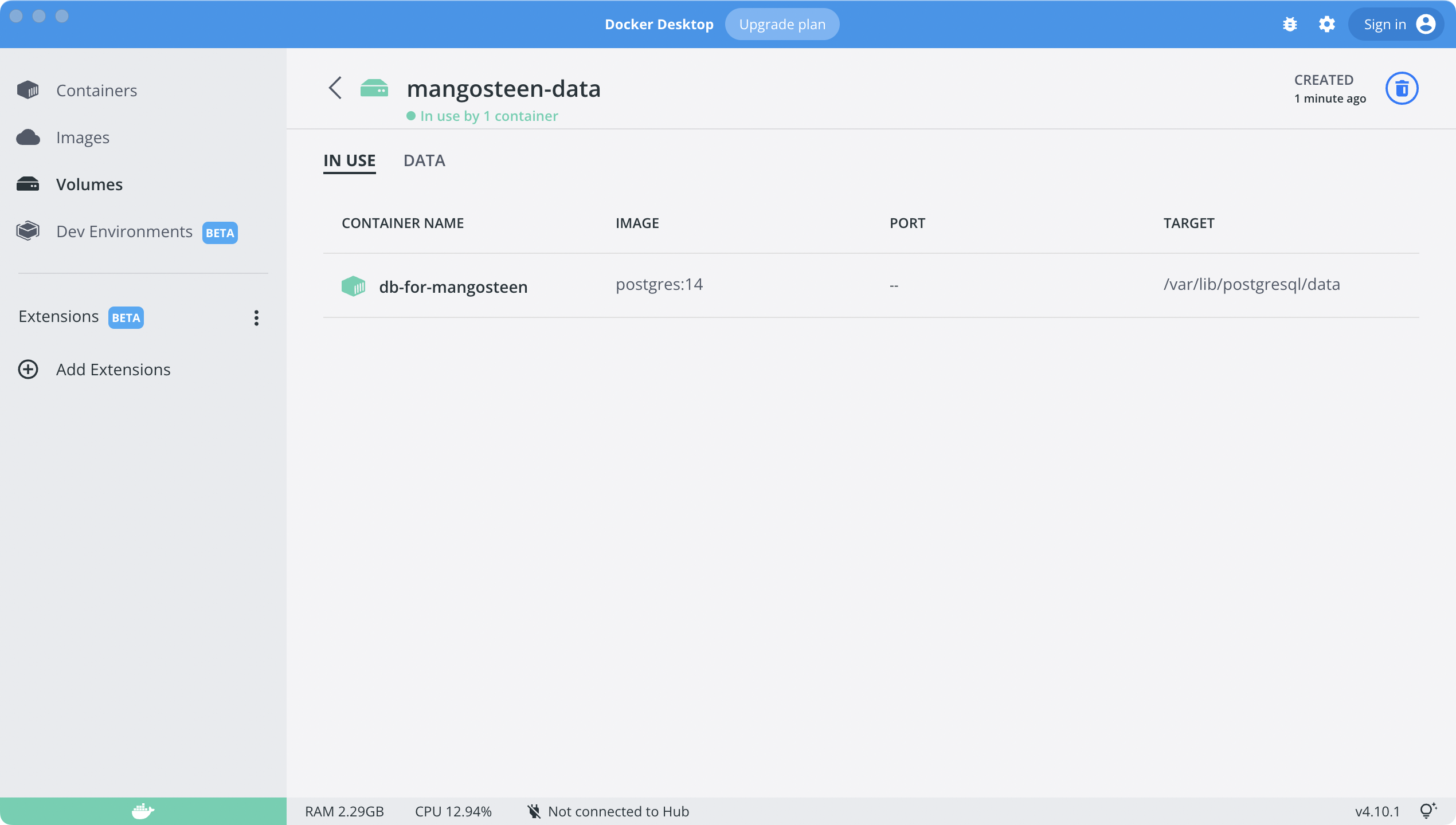Screen dimensions: 1456x825
Task: Click the '--' port cell
Action: (894, 285)
